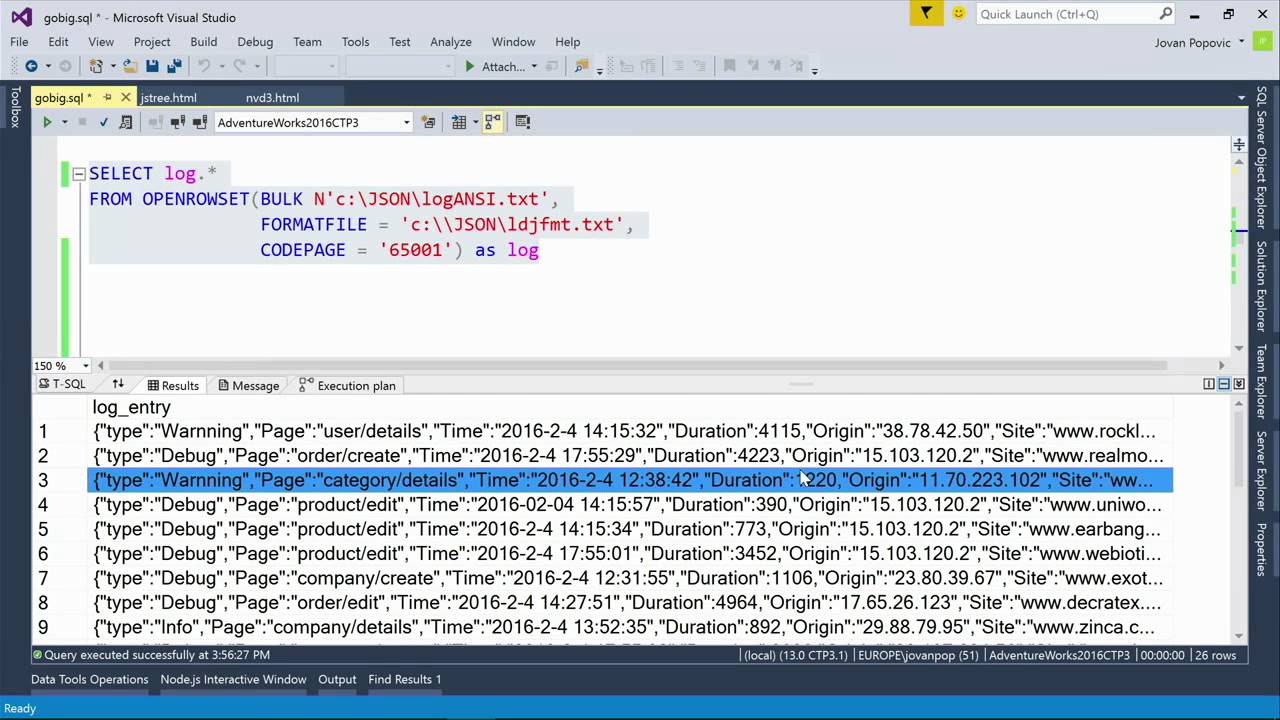Open the 150 % zoom dropdown
Image resolution: width=1280 pixels, height=720 pixels.
(86, 366)
